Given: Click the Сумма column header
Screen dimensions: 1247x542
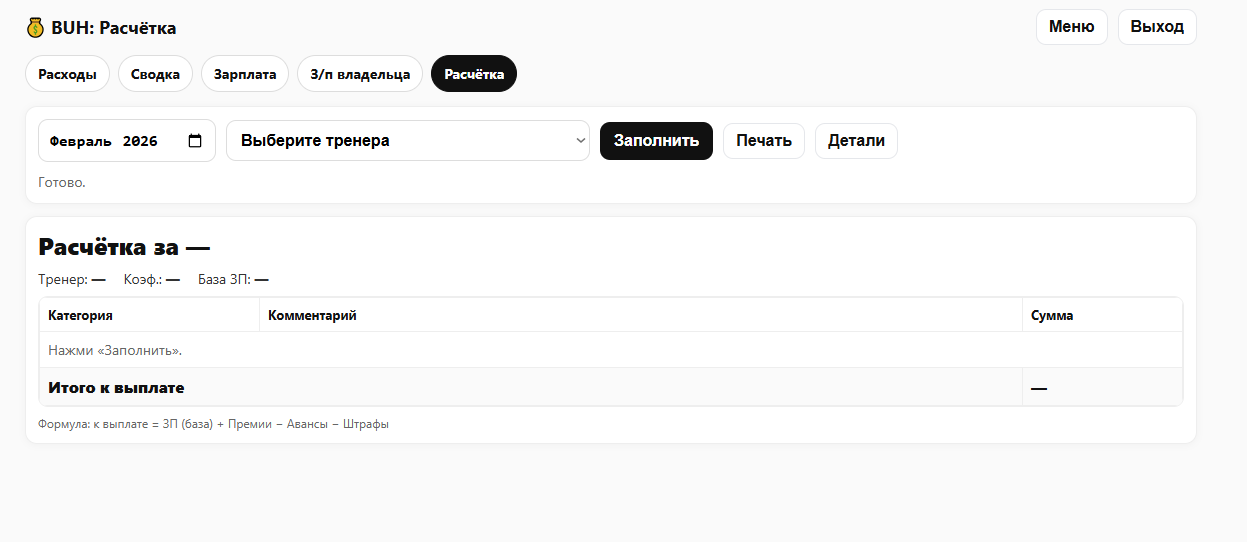Looking at the screenshot, I should coord(1052,315).
